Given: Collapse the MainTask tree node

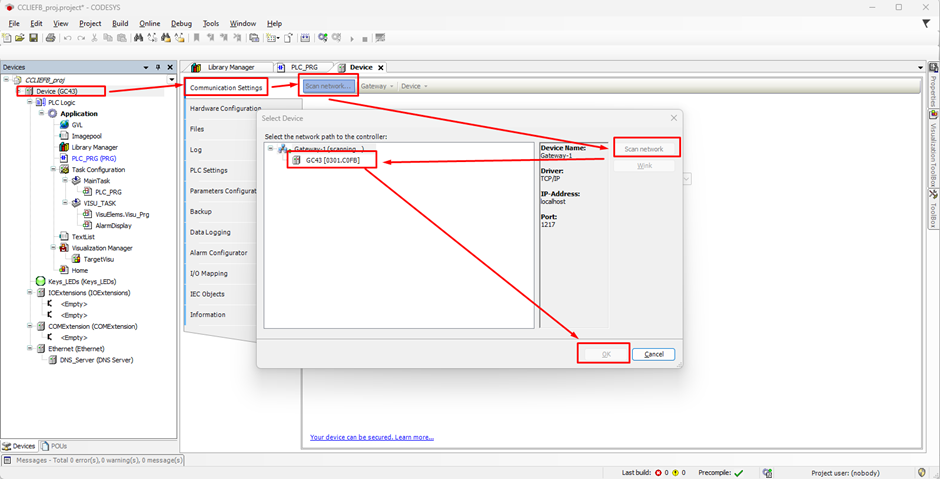Looking at the screenshot, I should point(65,180).
